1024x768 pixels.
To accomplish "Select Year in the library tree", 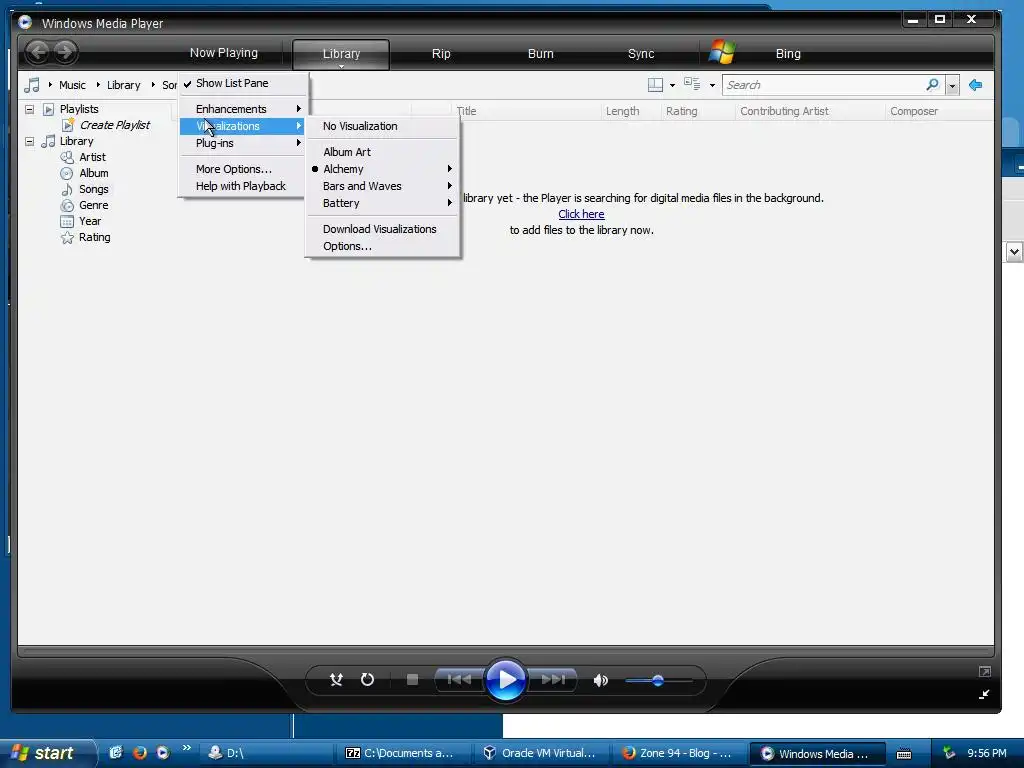I will point(89,221).
